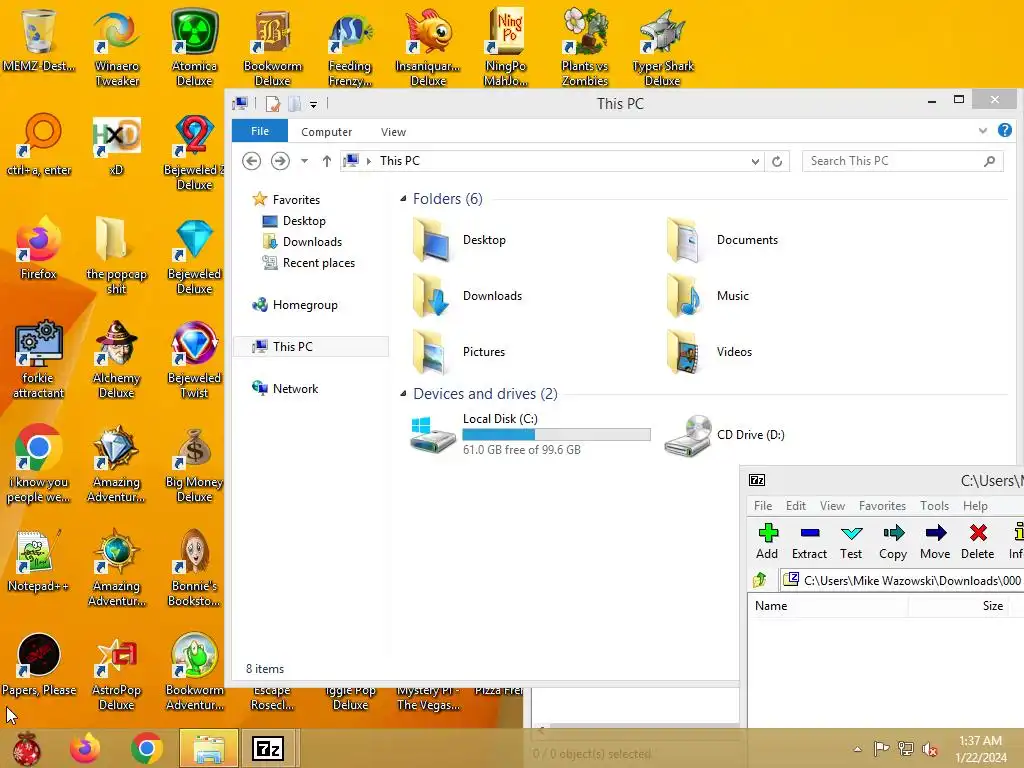This screenshot has height=768, width=1024.
Task: Open Chrome from the taskbar
Action: click(x=147, y=748)
